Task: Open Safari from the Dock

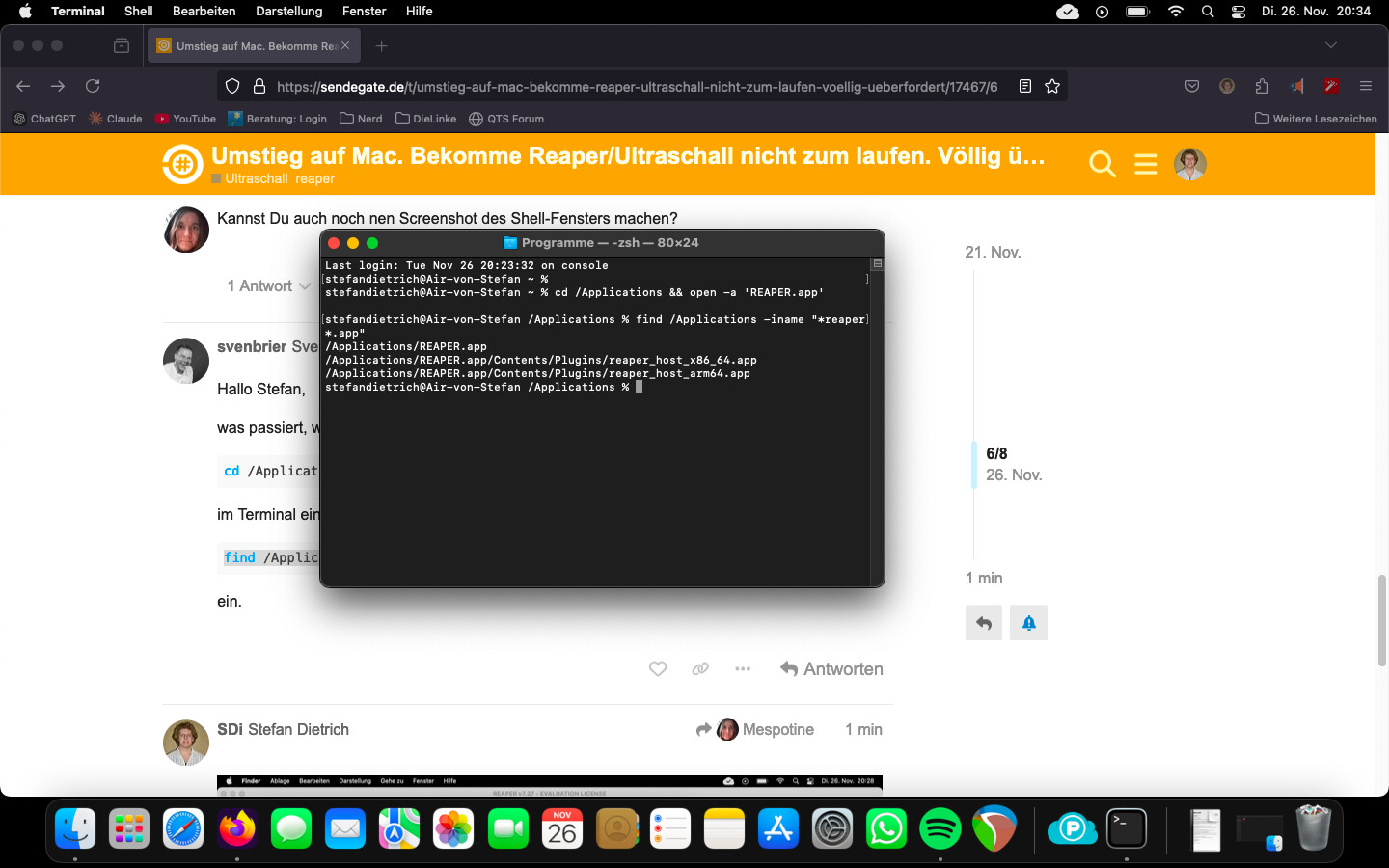Action: 183,828
